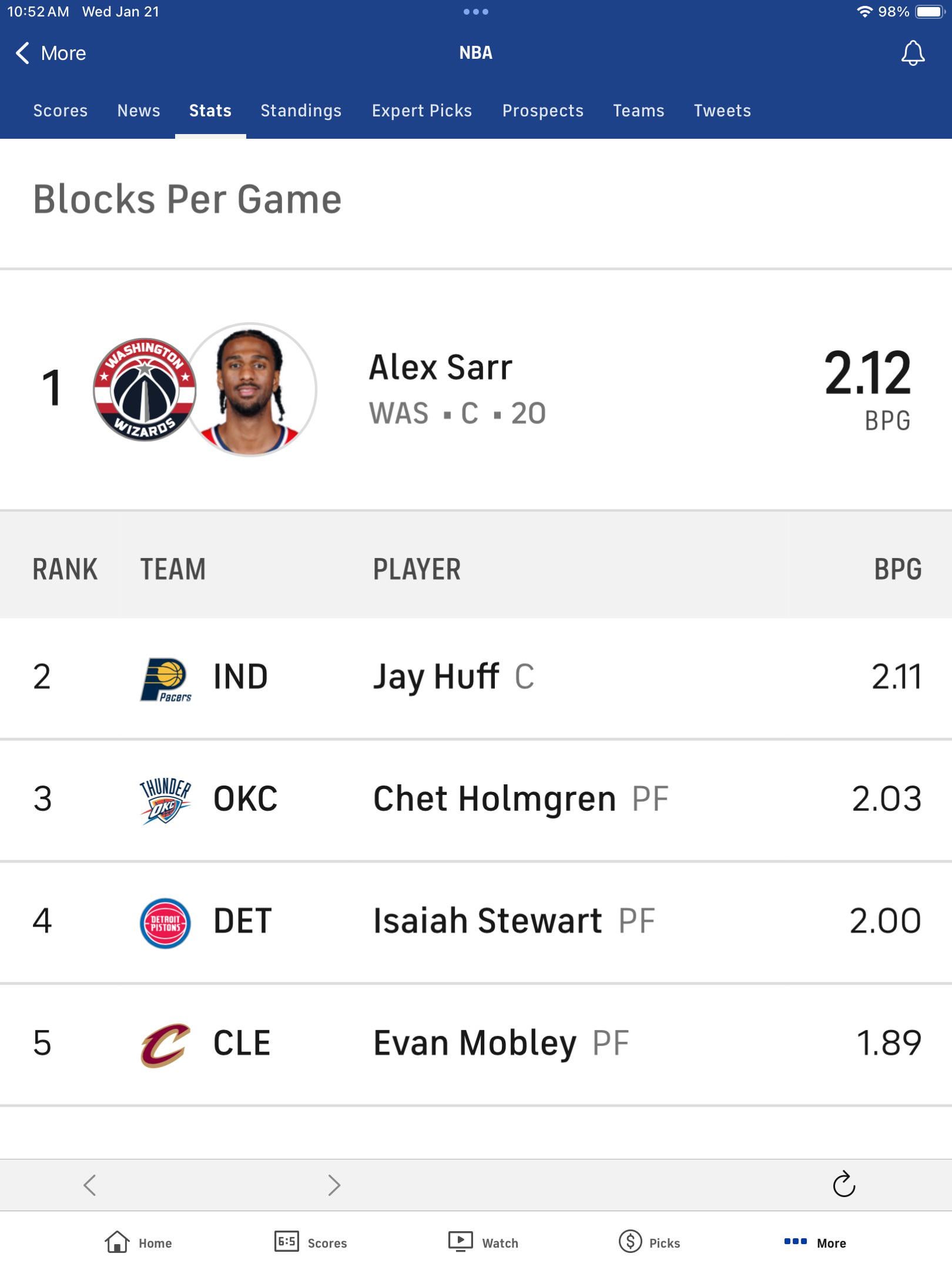This screenshot has width=952, height=1270.
Task: Tap Alex Sarr's headshot photo
Action: pos(252,390)
